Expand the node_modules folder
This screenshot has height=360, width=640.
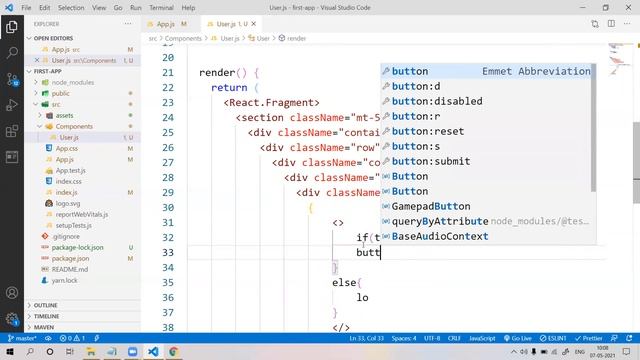(73, 82)
